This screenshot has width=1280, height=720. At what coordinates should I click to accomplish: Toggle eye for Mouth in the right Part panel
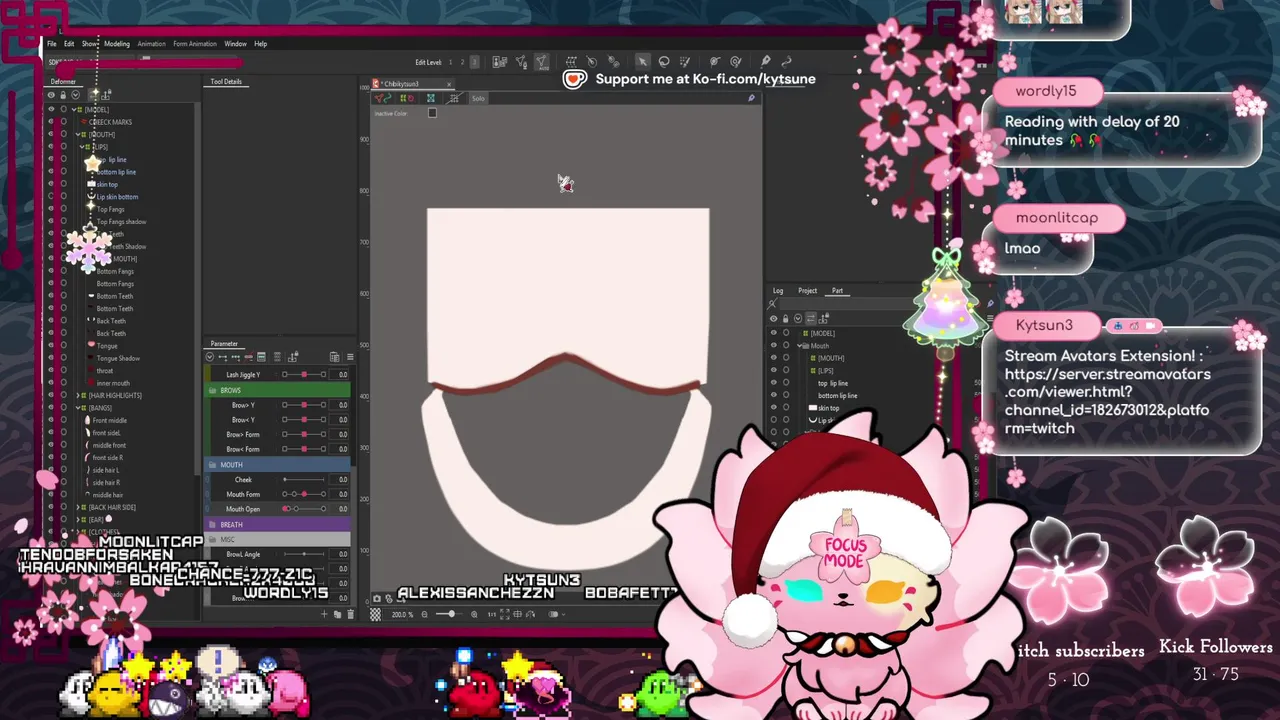pos(773,345)
